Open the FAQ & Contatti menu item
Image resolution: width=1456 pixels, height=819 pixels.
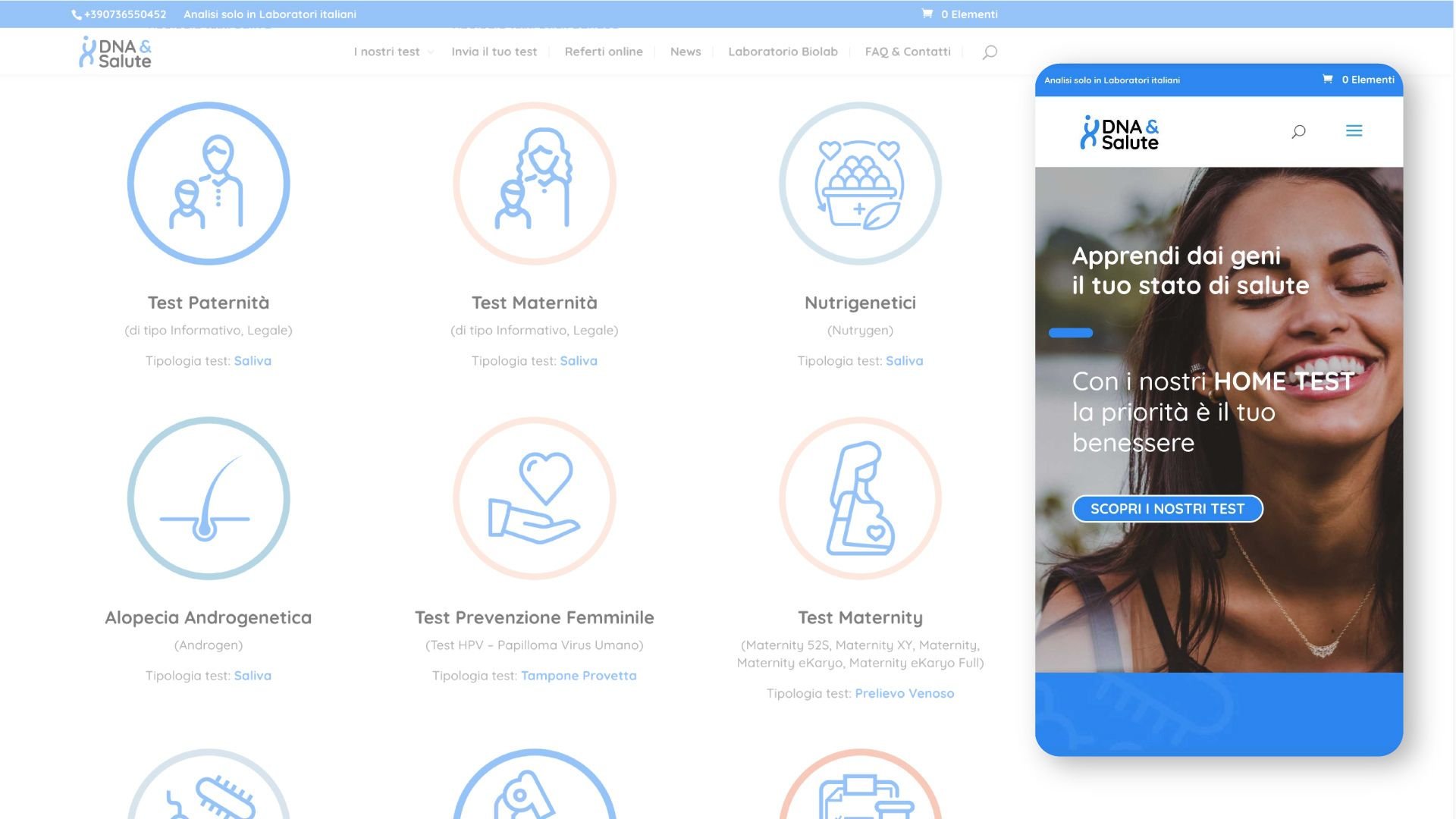tap(908, 51)
